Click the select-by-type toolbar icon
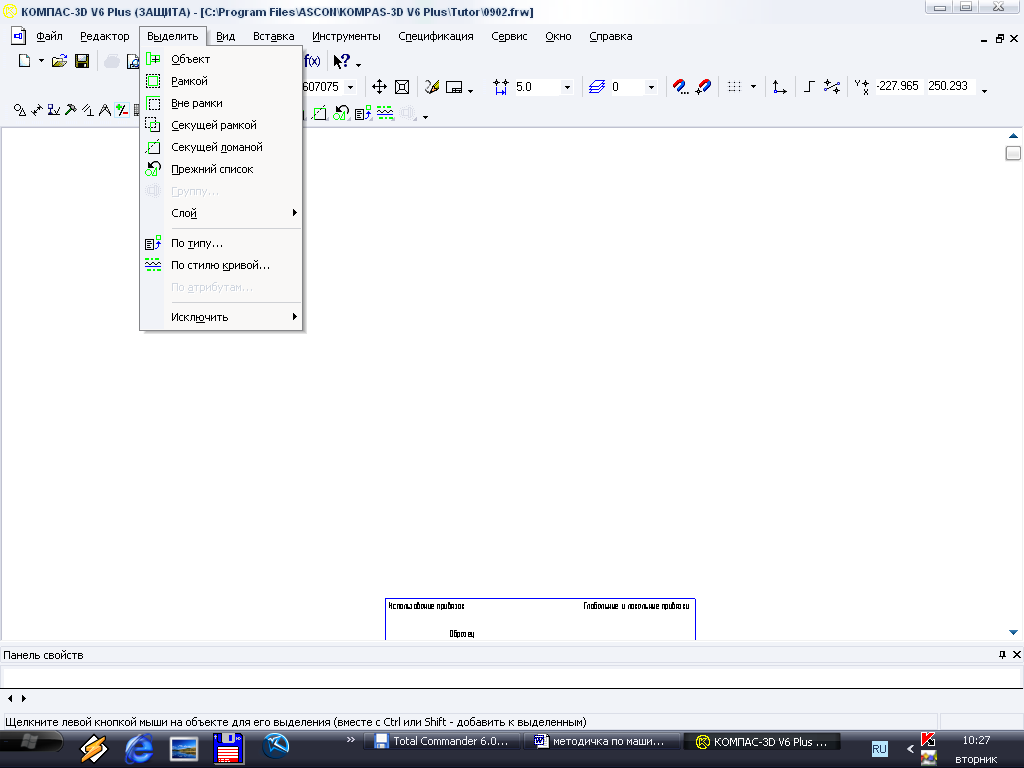The image size is (1024, 768). click(x=363, y=113)
